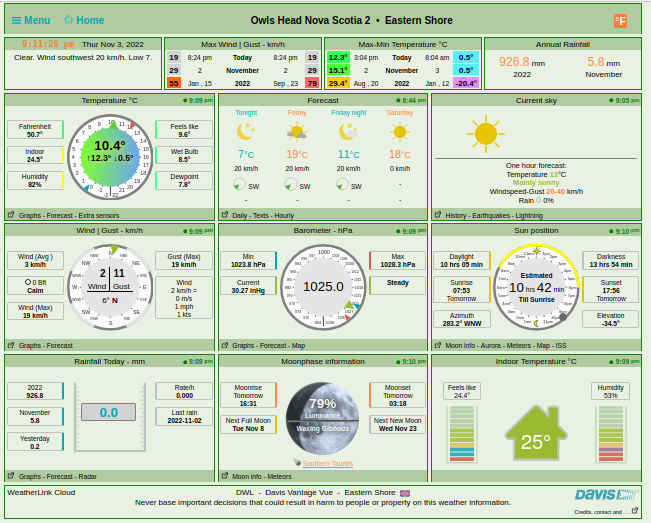Open the Earthquakes link

[x=492, y=215]
